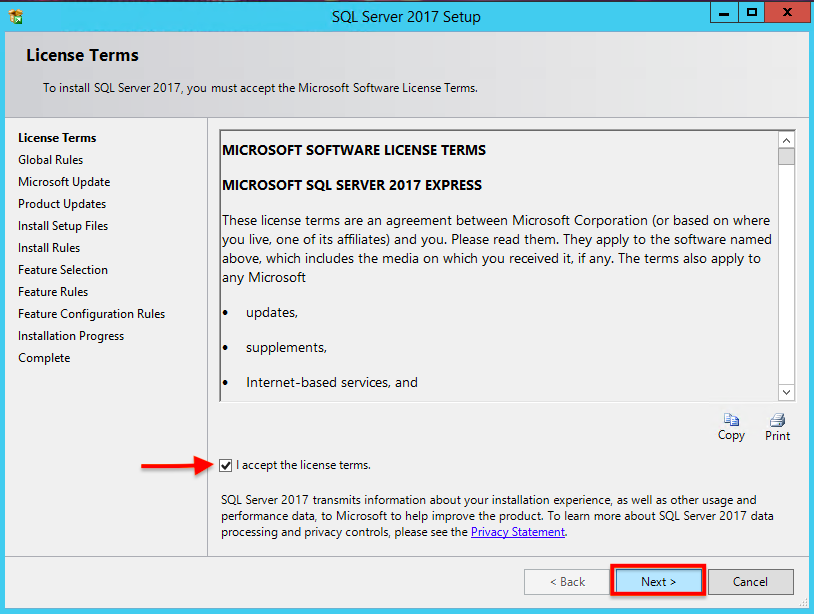Click the Cancel button

pos(750,582)
